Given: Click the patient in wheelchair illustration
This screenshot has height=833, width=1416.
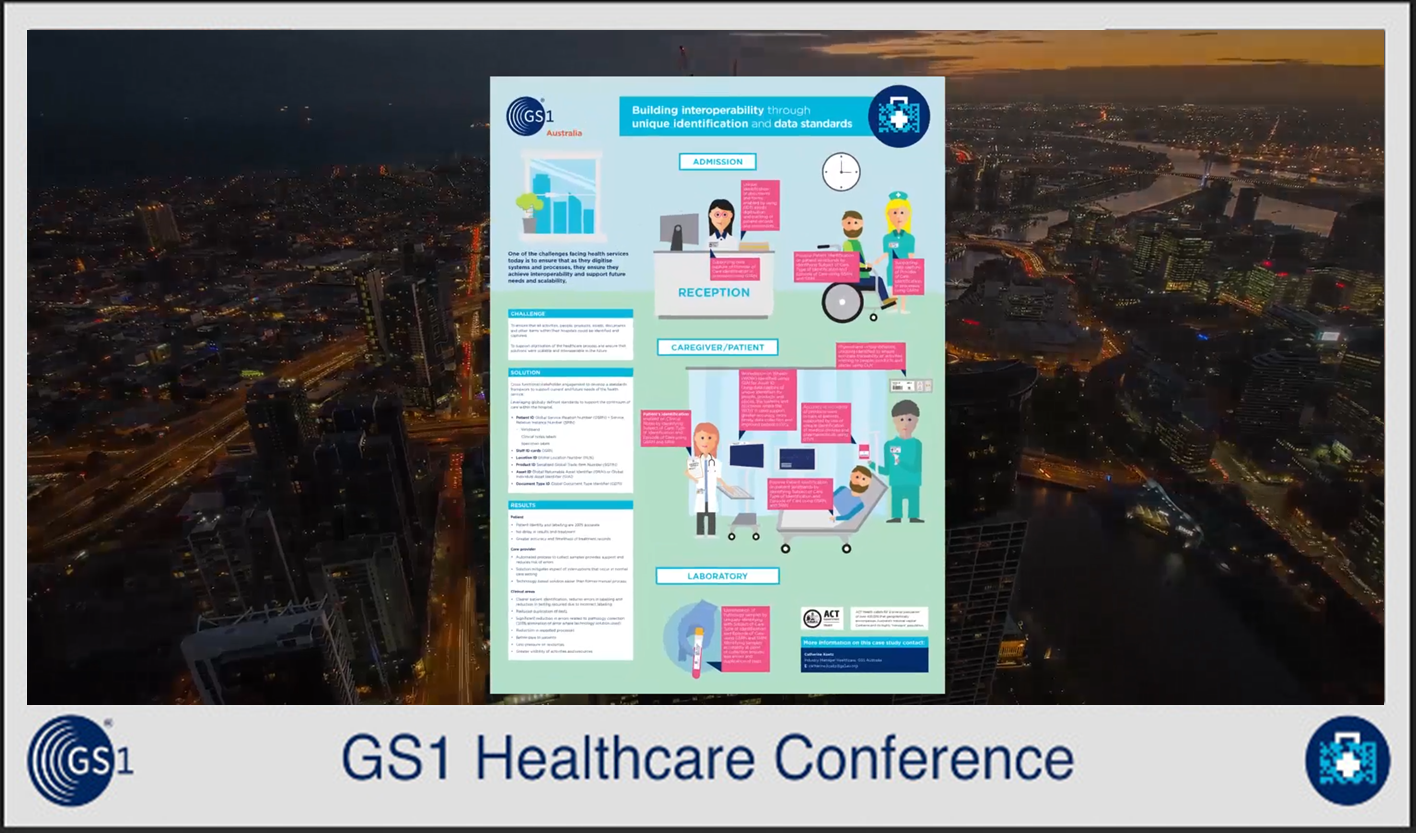Looking at the screenshot, I should point(851,265).
